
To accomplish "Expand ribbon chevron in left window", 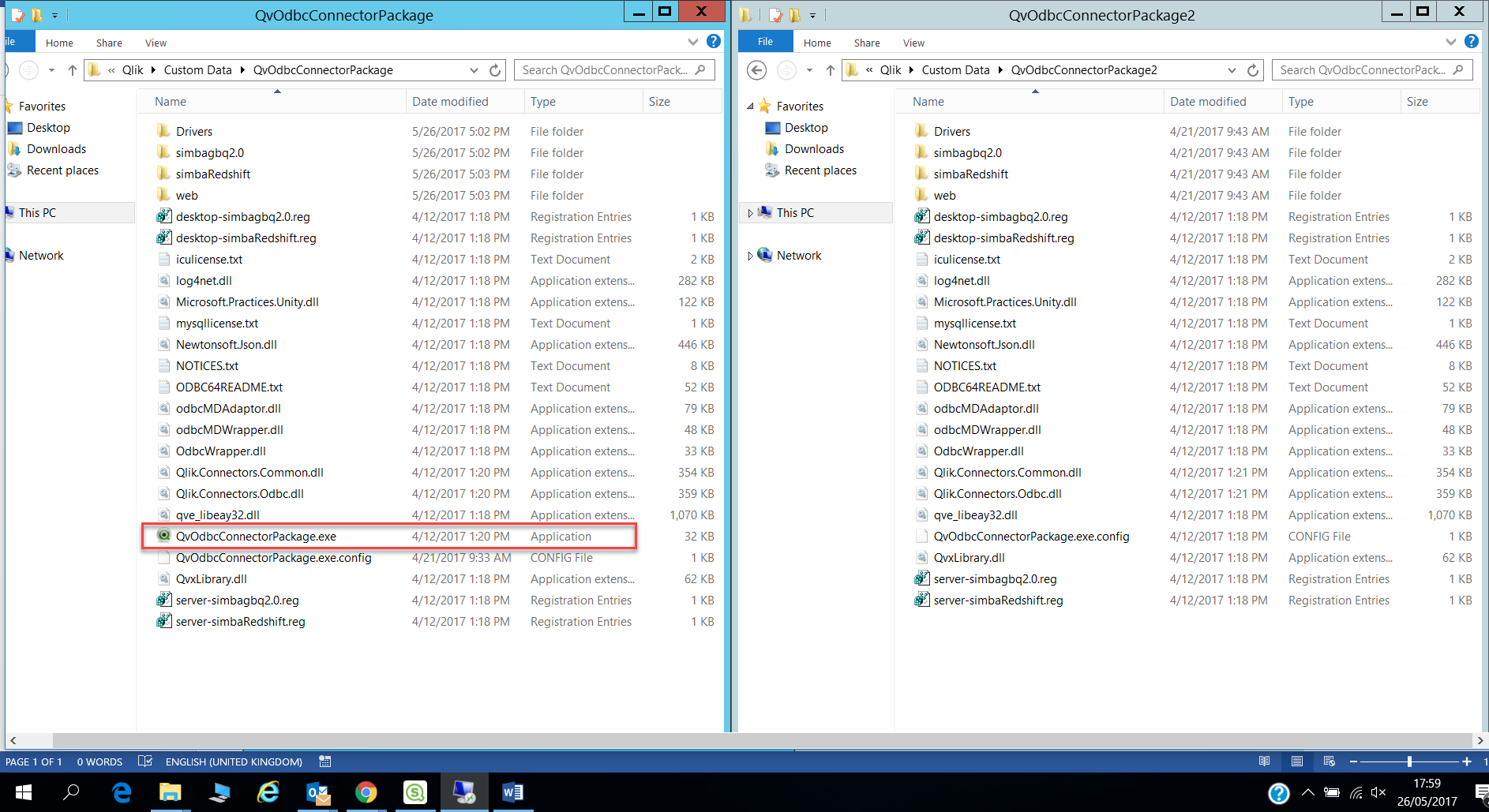I will [x=692, y=42].
